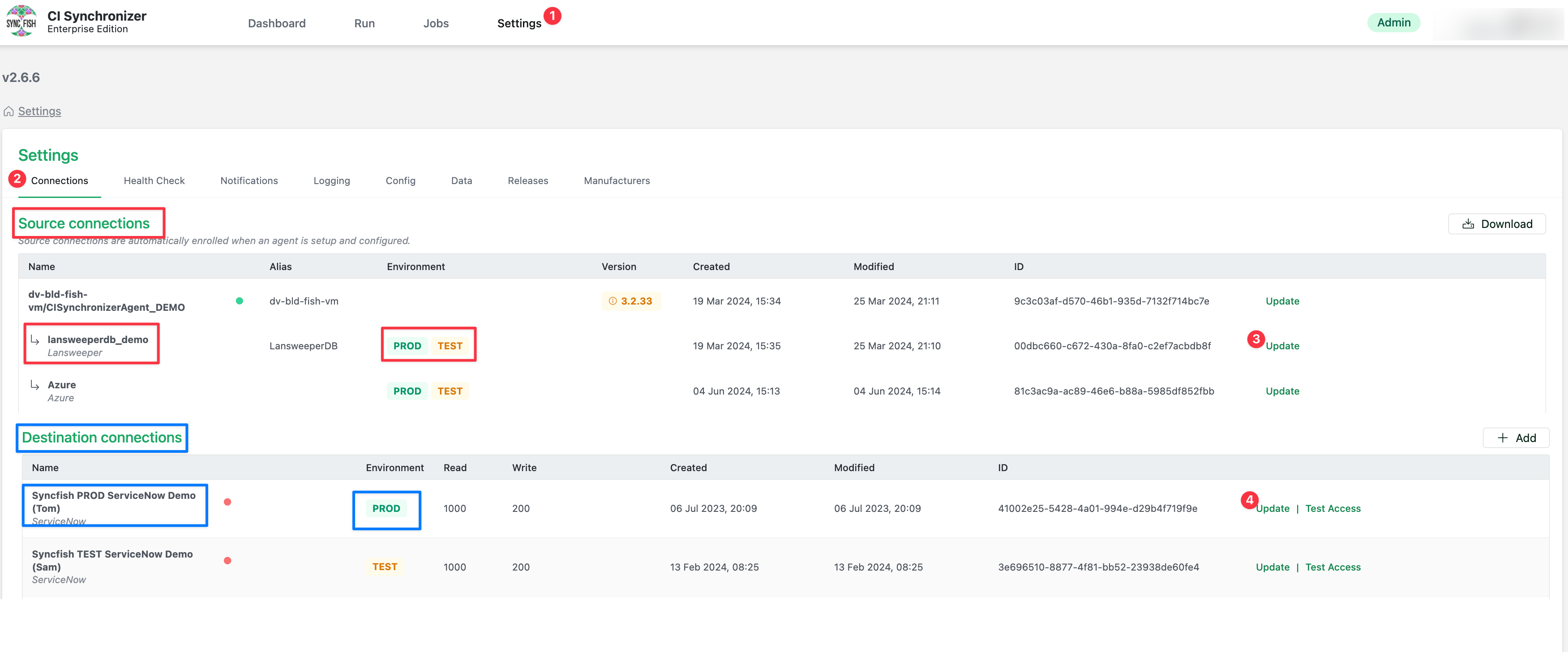Viewport: 1568px width, 661px height.
Task: Click the child-arrow icon beside lansweeperdb_demo
Action: tap(35, 340)
